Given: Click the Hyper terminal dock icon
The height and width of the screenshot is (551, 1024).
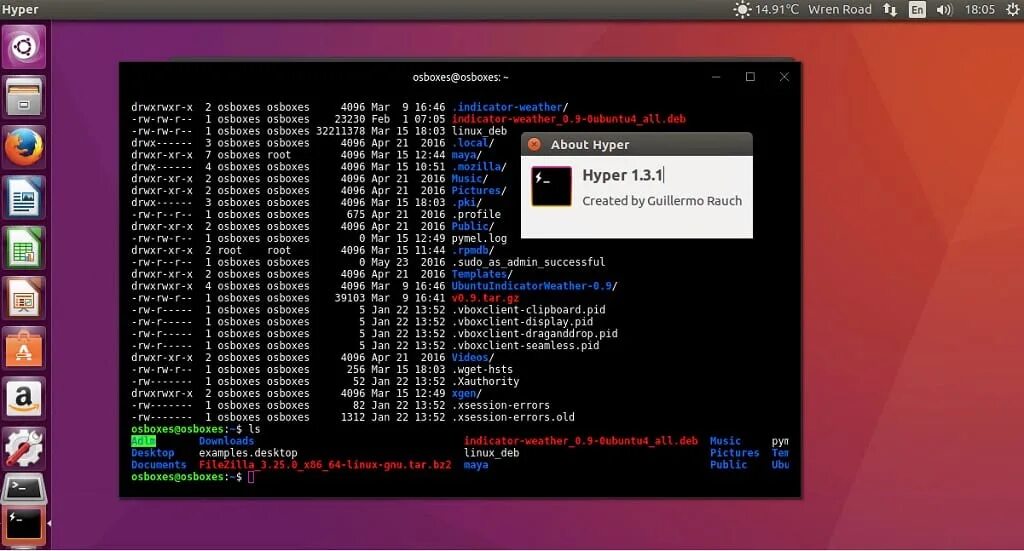Looking at the screenshot, I should [x=24, y=525].
